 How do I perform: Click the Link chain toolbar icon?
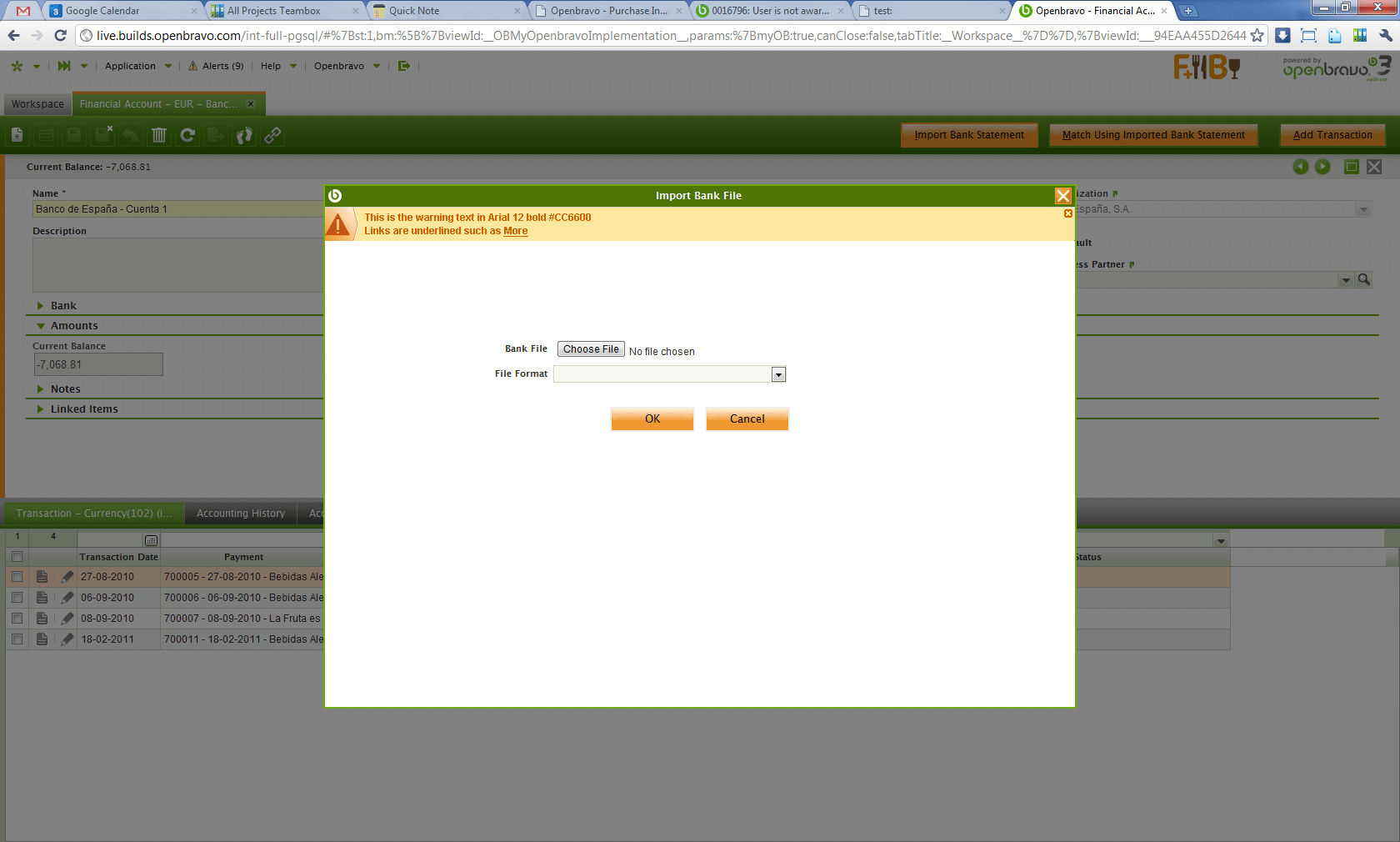tap(272, 135)
